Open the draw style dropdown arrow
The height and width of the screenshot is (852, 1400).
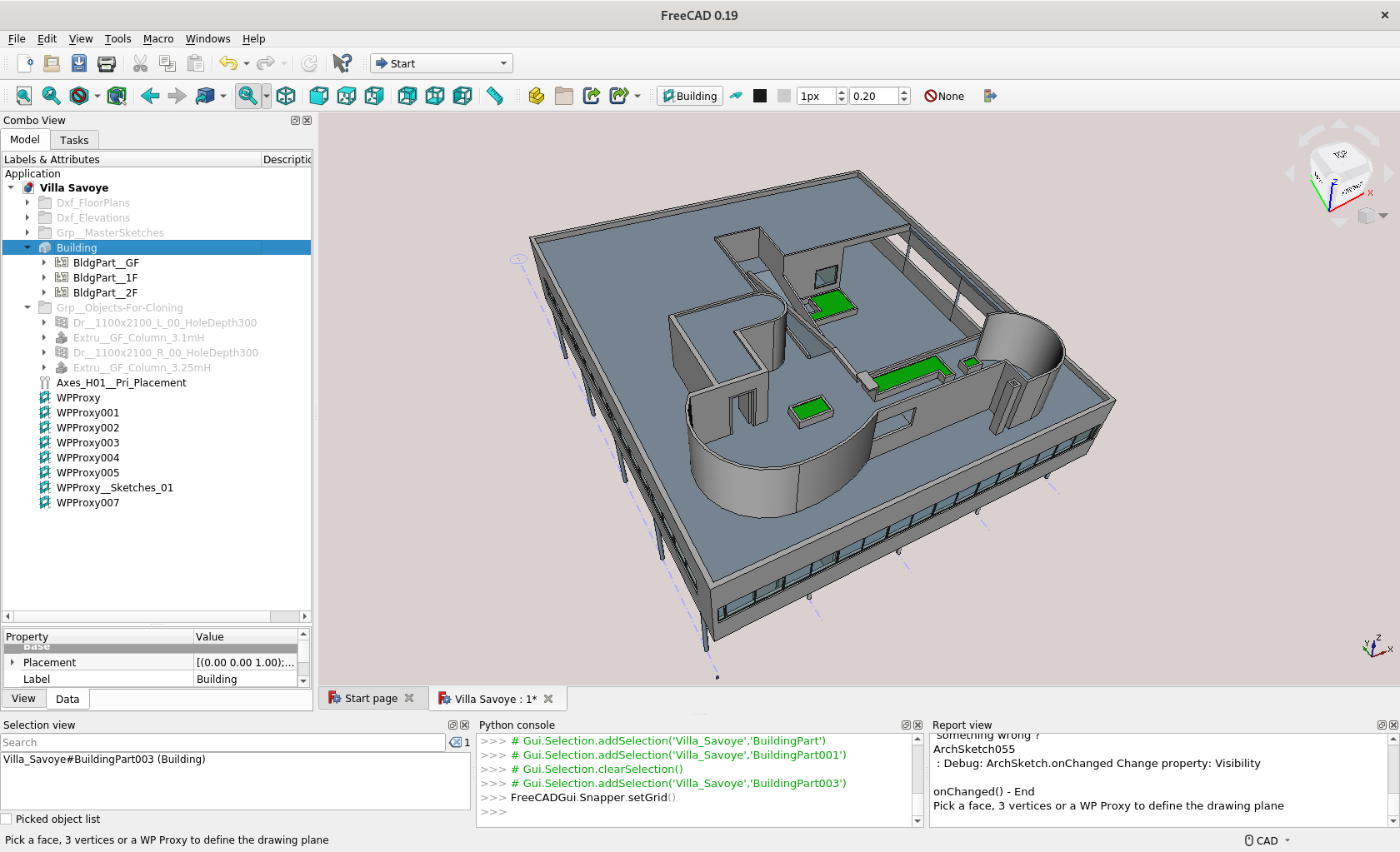[x=97, y=96]
